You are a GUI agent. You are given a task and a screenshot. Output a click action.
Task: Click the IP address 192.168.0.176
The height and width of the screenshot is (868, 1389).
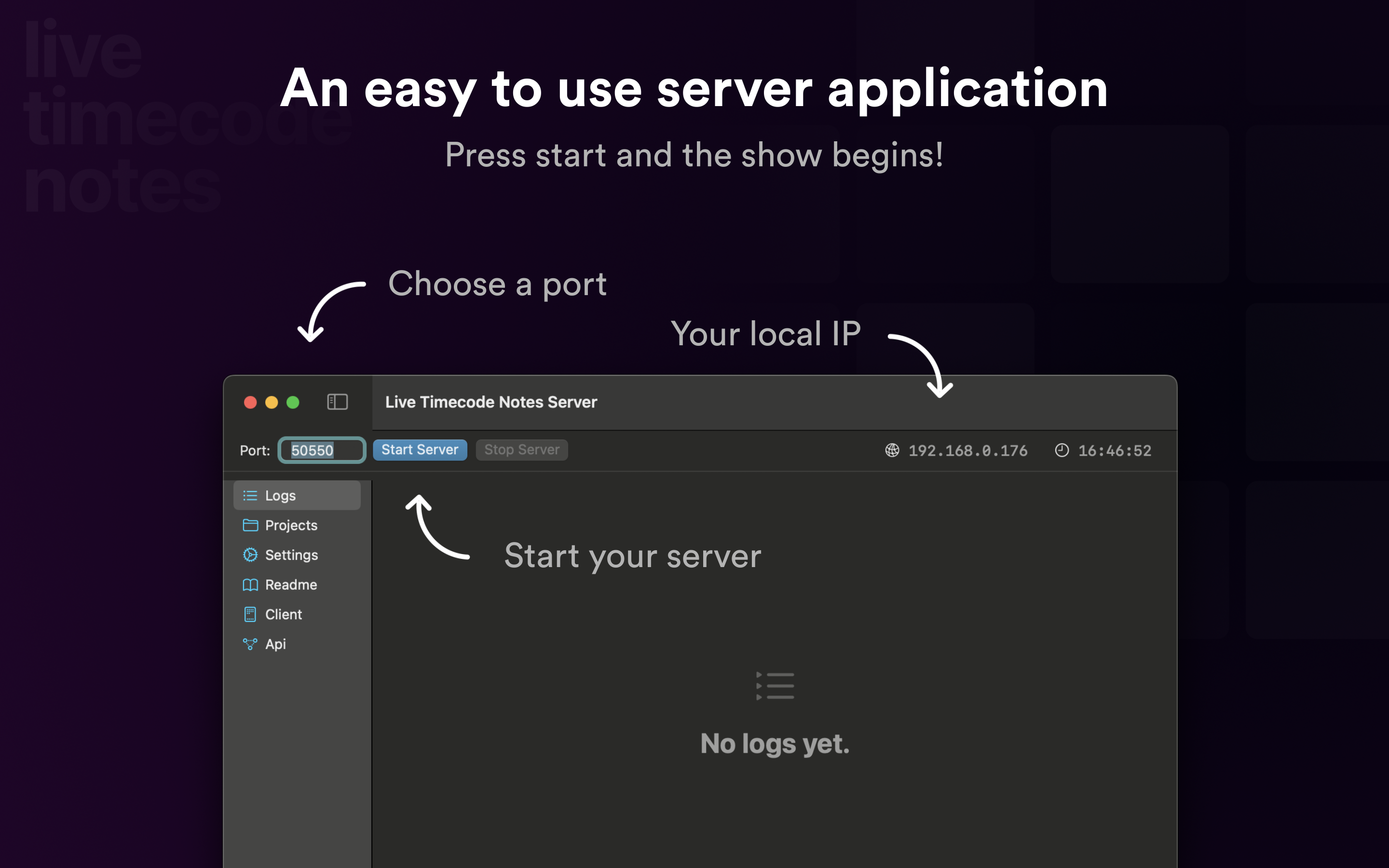tap(967, 450)
